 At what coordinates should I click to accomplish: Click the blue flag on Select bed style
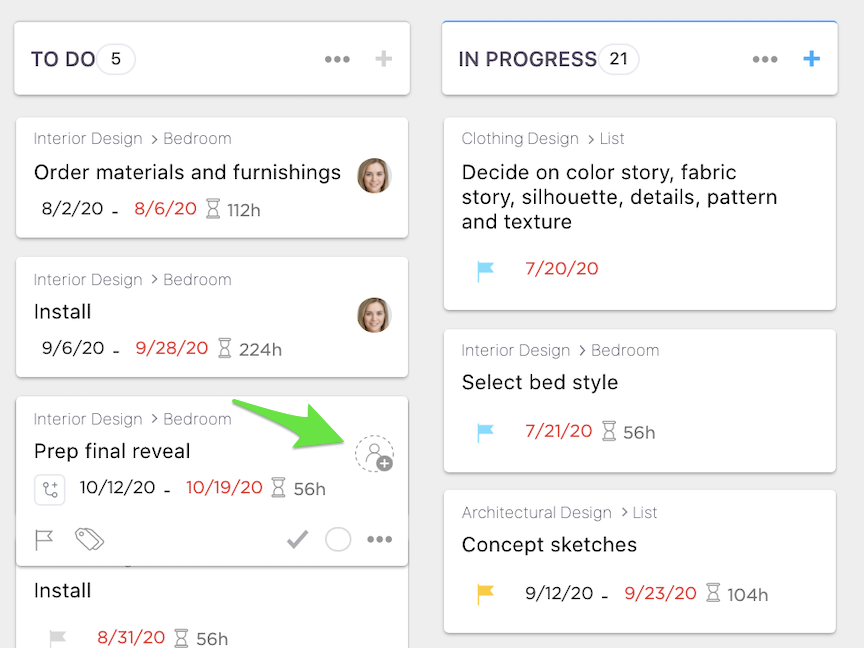[x=485, y=432]
